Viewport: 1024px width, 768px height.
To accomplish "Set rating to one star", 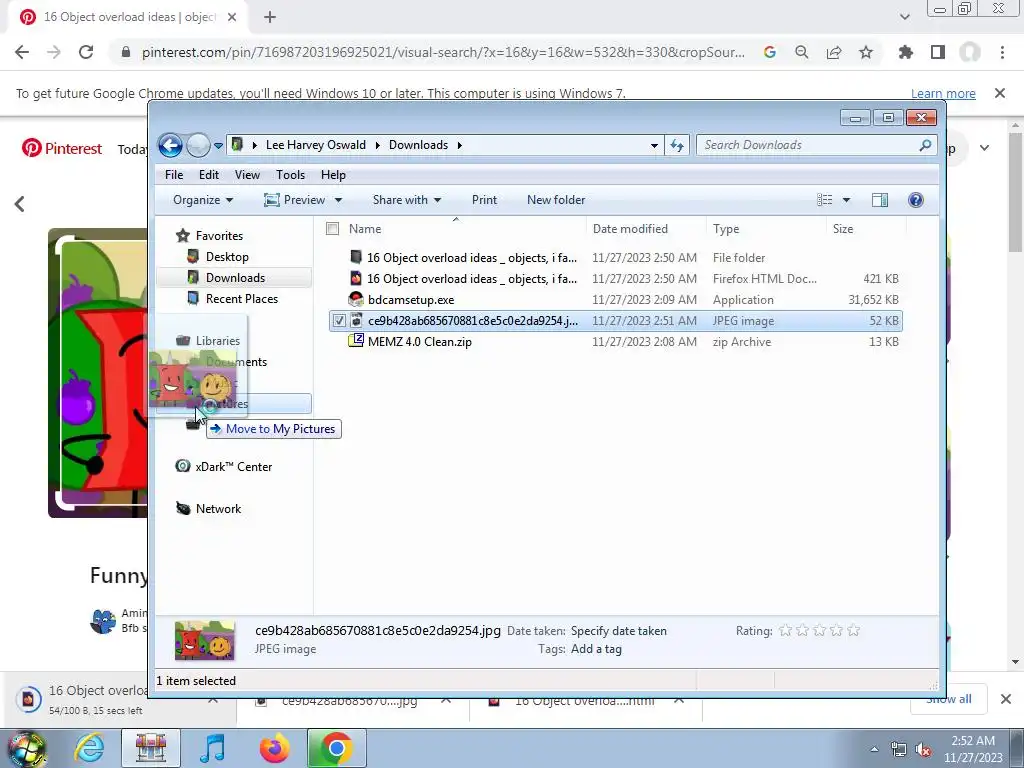I will point(786,630).
